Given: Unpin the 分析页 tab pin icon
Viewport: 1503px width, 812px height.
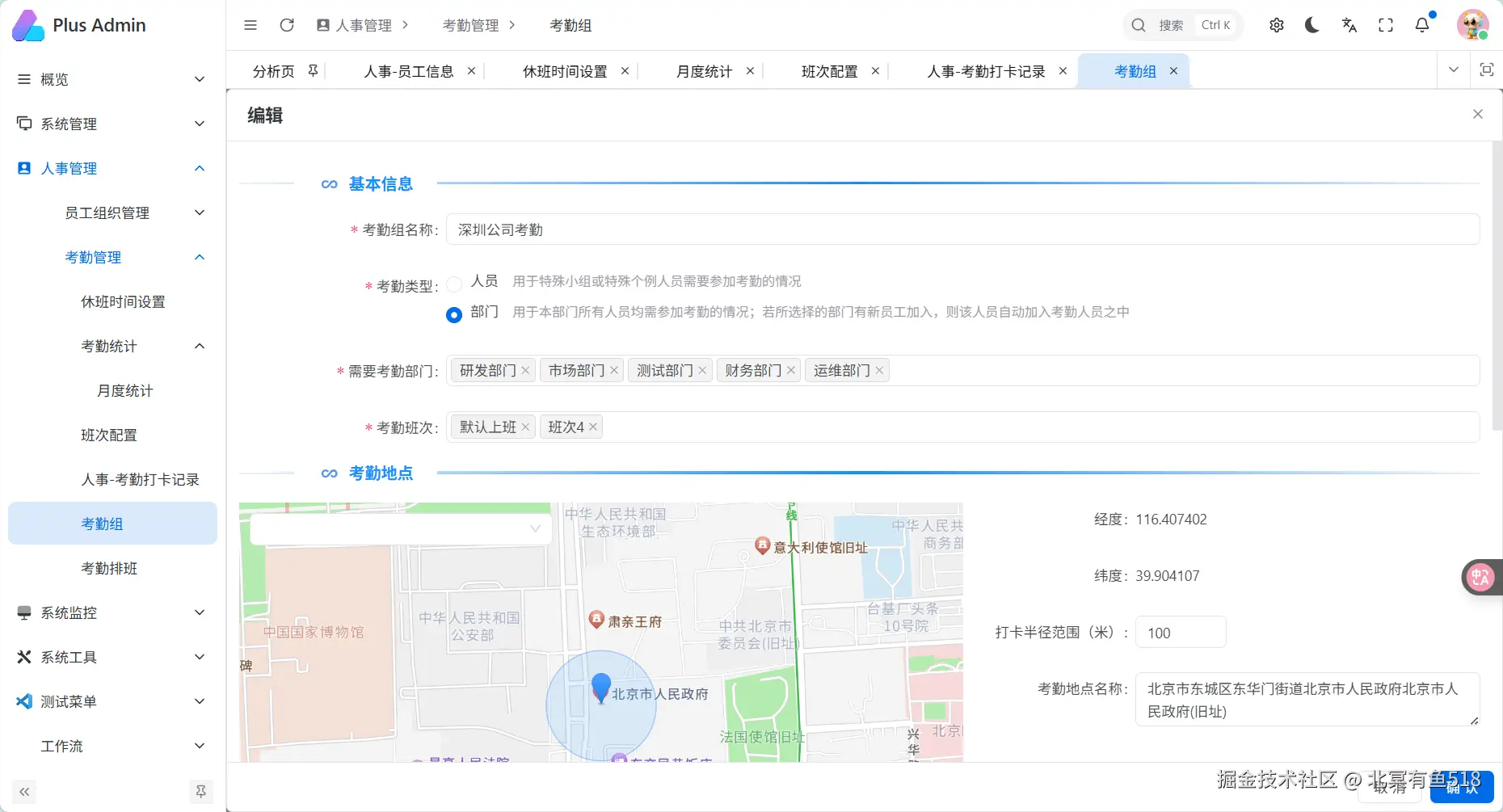Looking at the screenshot, I should pyautogui.click(x=314, y=71).
